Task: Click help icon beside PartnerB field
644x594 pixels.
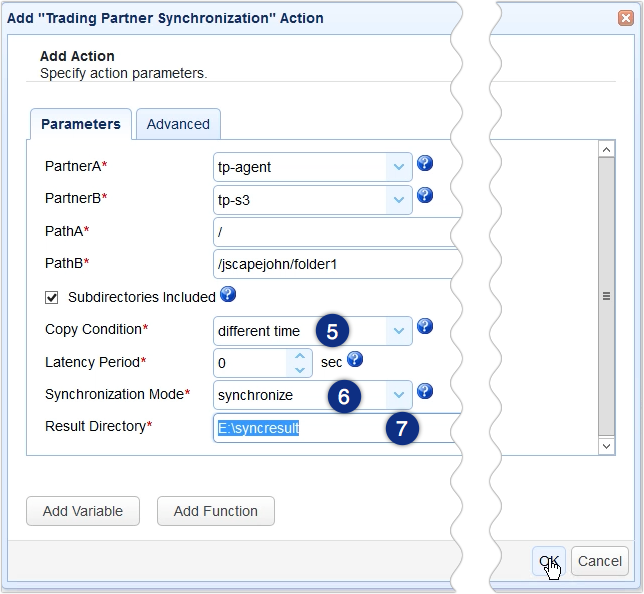Action: tap(424, 196)
